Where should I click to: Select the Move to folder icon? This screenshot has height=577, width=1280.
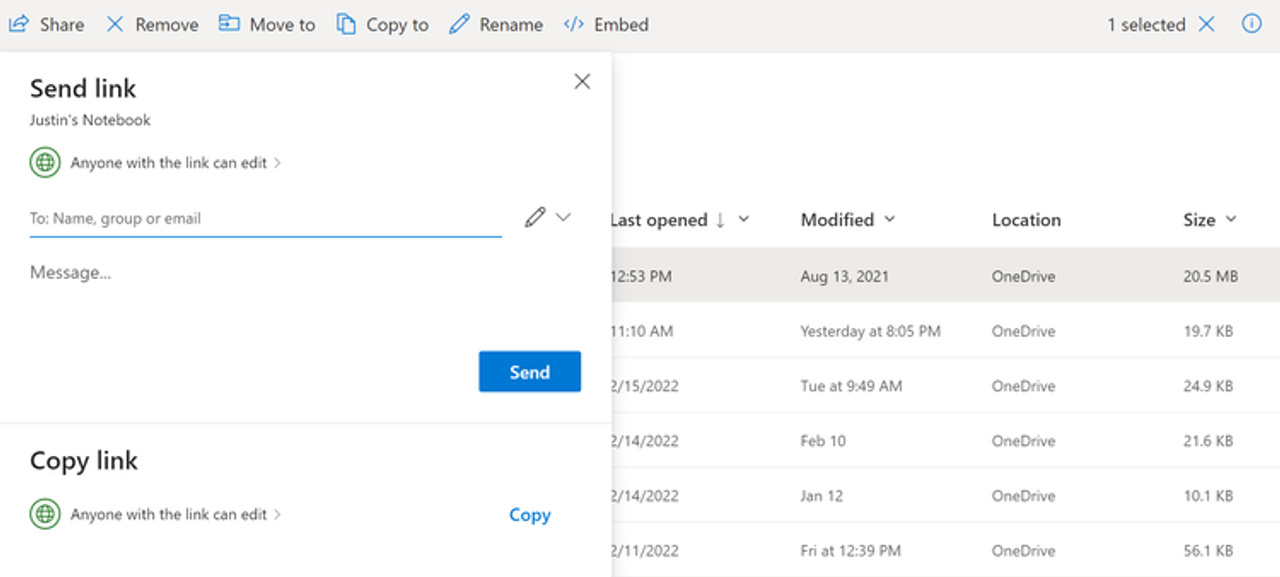coord(230,24)
